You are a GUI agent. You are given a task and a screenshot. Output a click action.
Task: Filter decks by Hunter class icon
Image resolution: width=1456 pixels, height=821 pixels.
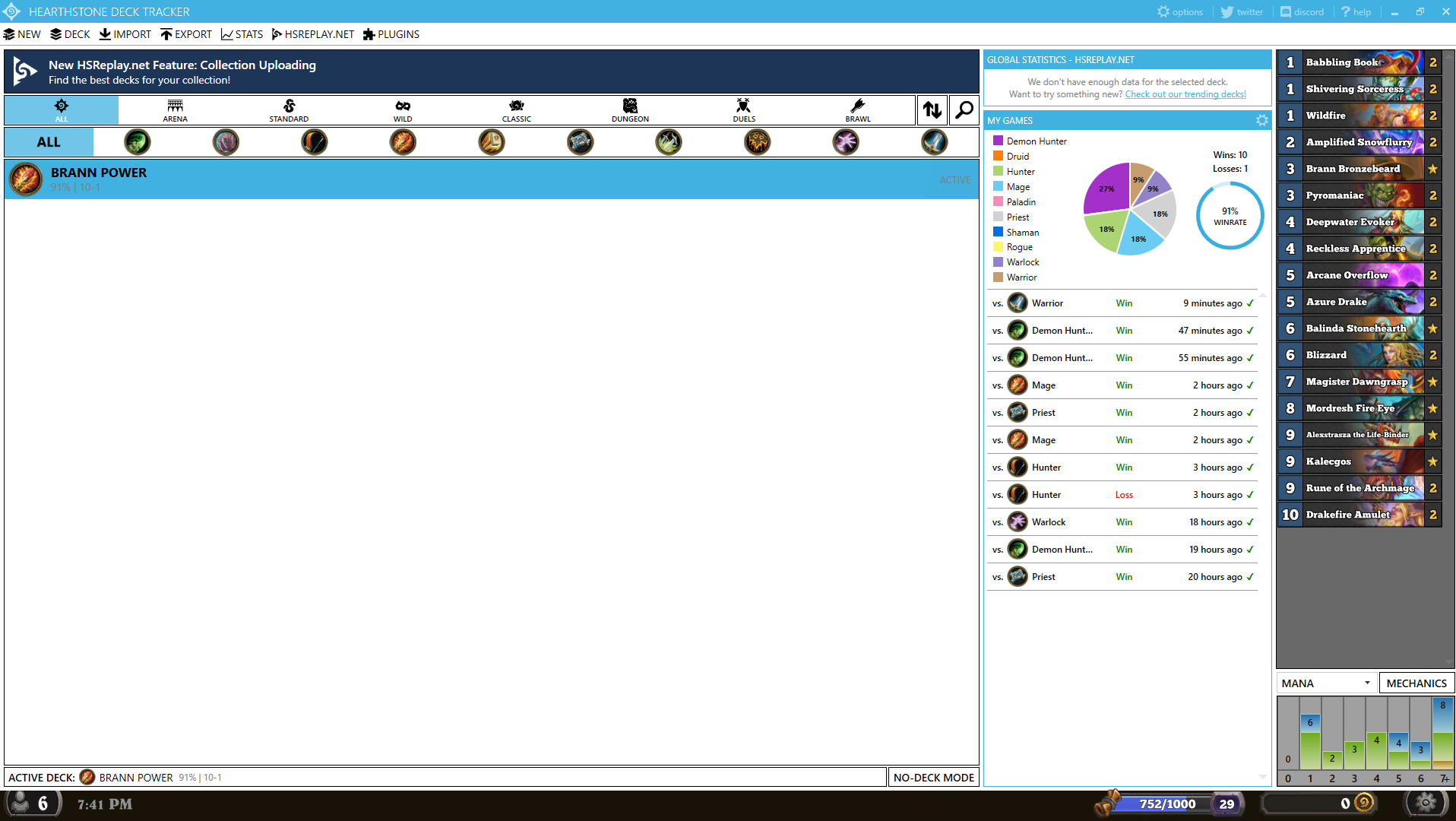pyautogui.click(x=314, y=142)
